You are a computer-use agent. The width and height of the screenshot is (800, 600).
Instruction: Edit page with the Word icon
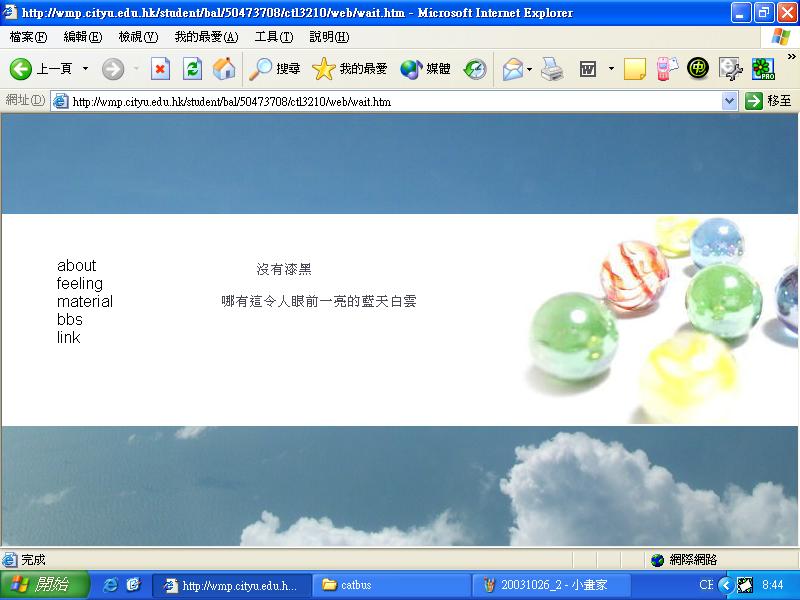tap(588, 69)
